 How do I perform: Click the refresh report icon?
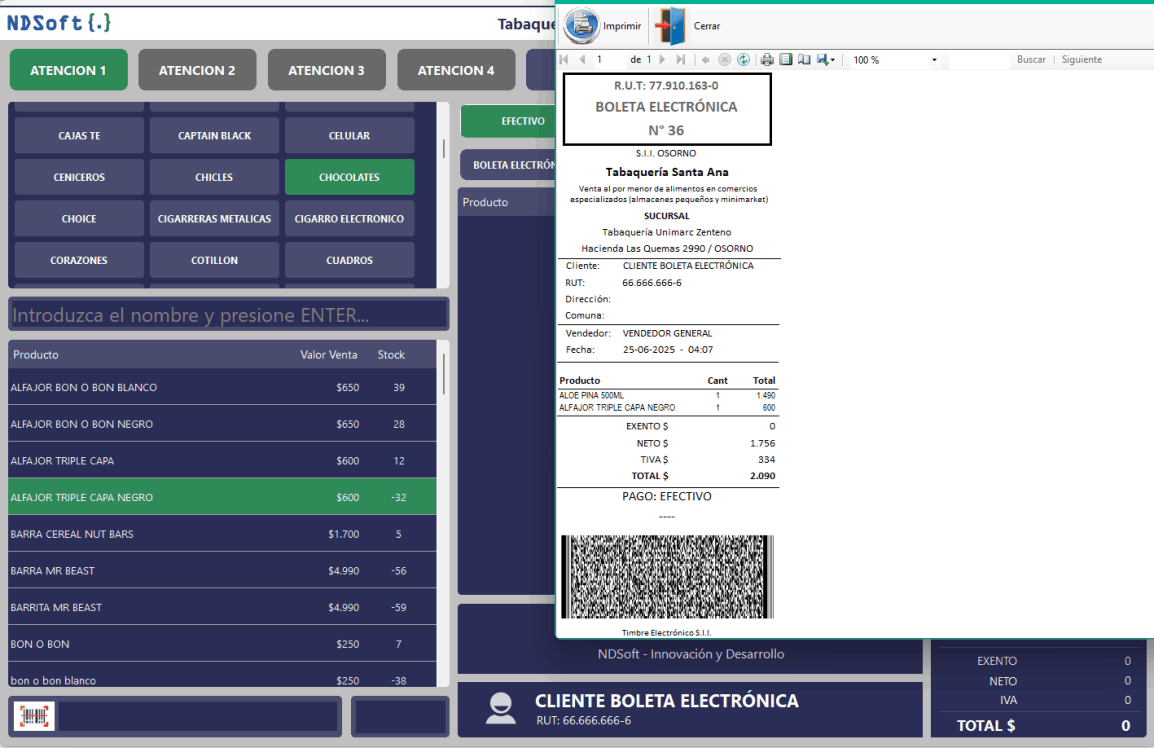[743, 60]
